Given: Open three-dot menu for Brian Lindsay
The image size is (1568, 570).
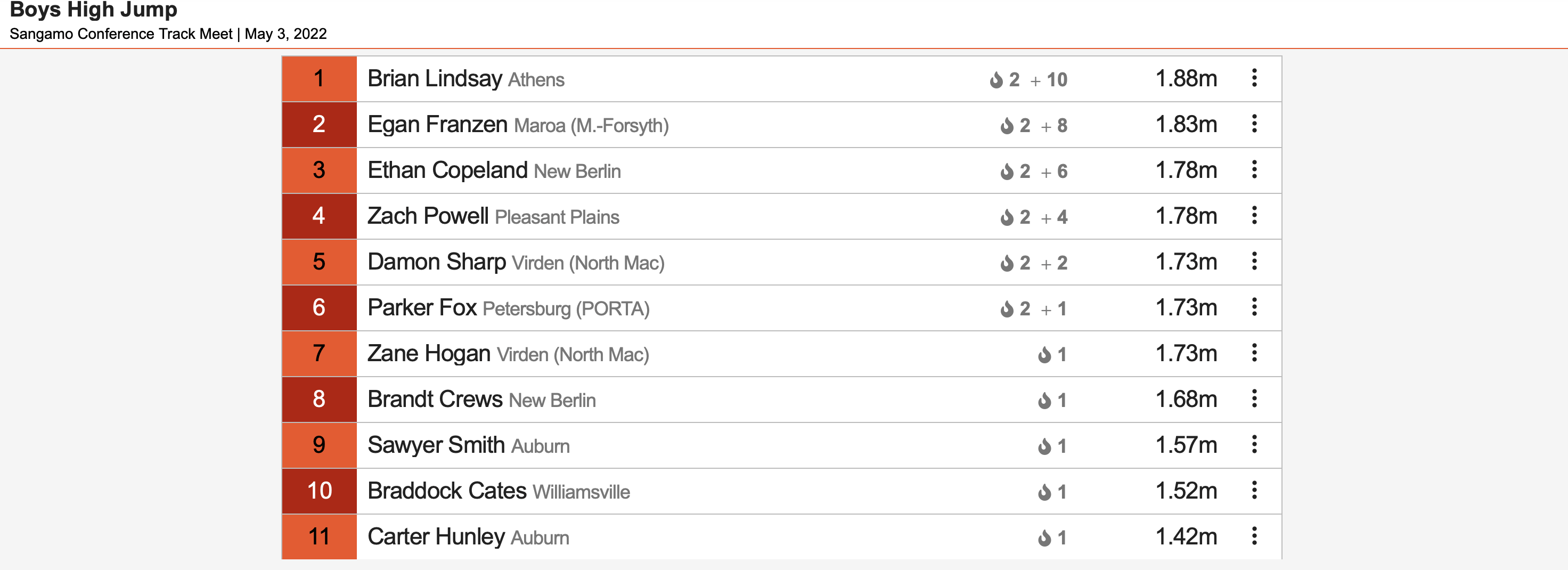Looking at the screenshot, I should tap(1254, 78).
